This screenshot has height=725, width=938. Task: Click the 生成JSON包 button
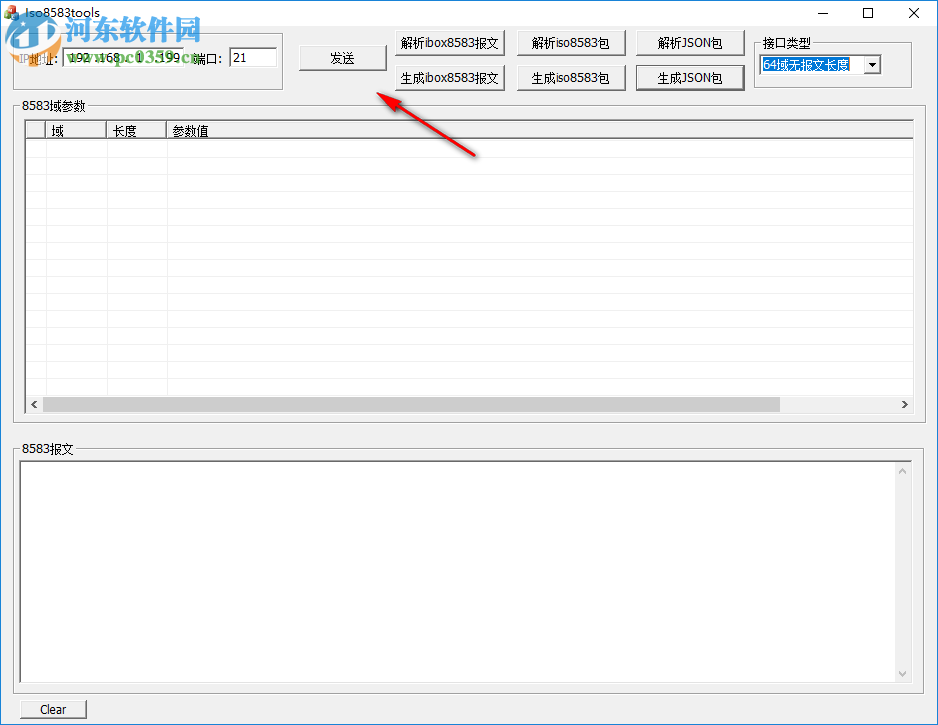(x=689, y=77)
